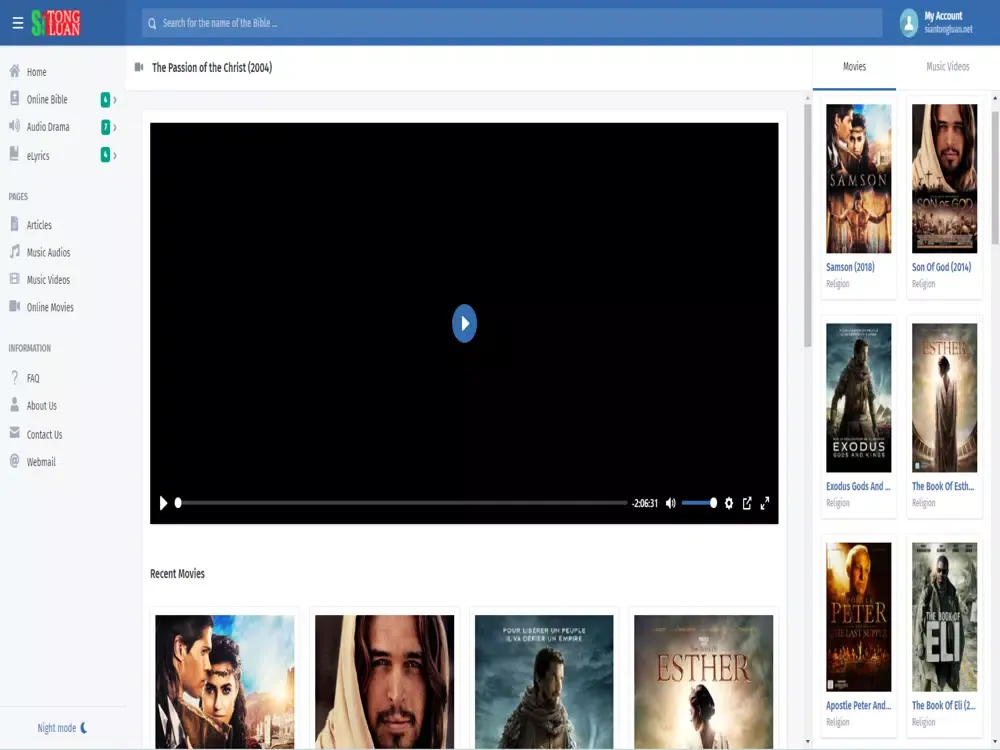The width and height of the screenshot is (1000, 750).
Task: Open the Articles page
Action: click(x=39, y=225)
